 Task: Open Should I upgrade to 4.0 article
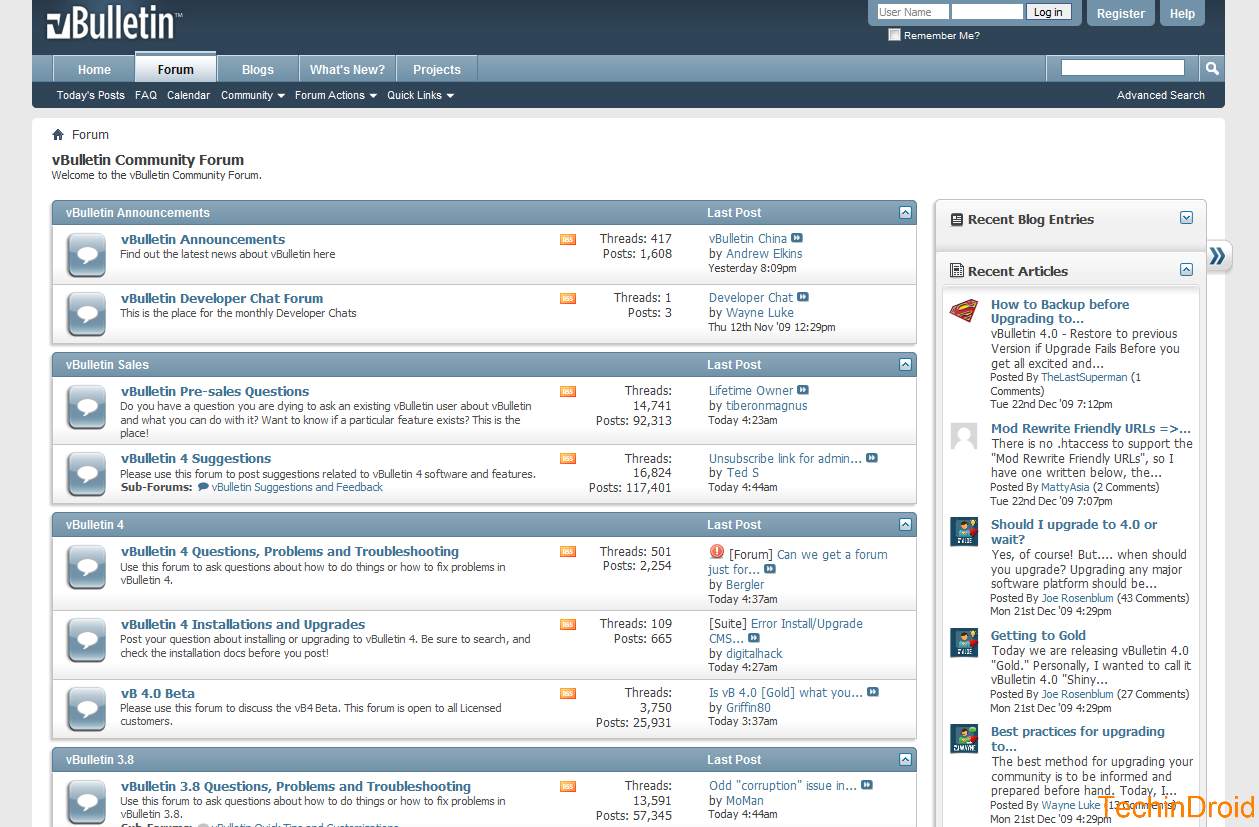[x=1074, y=531]
